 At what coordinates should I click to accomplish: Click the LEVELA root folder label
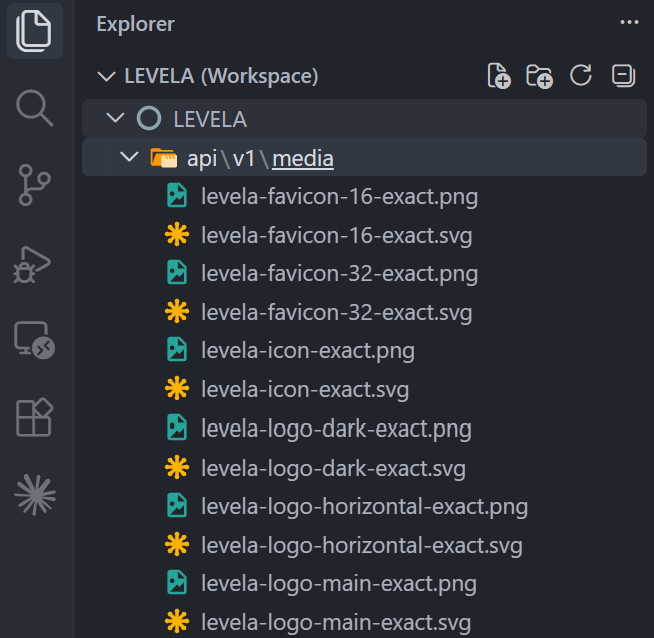coord(210,119)
